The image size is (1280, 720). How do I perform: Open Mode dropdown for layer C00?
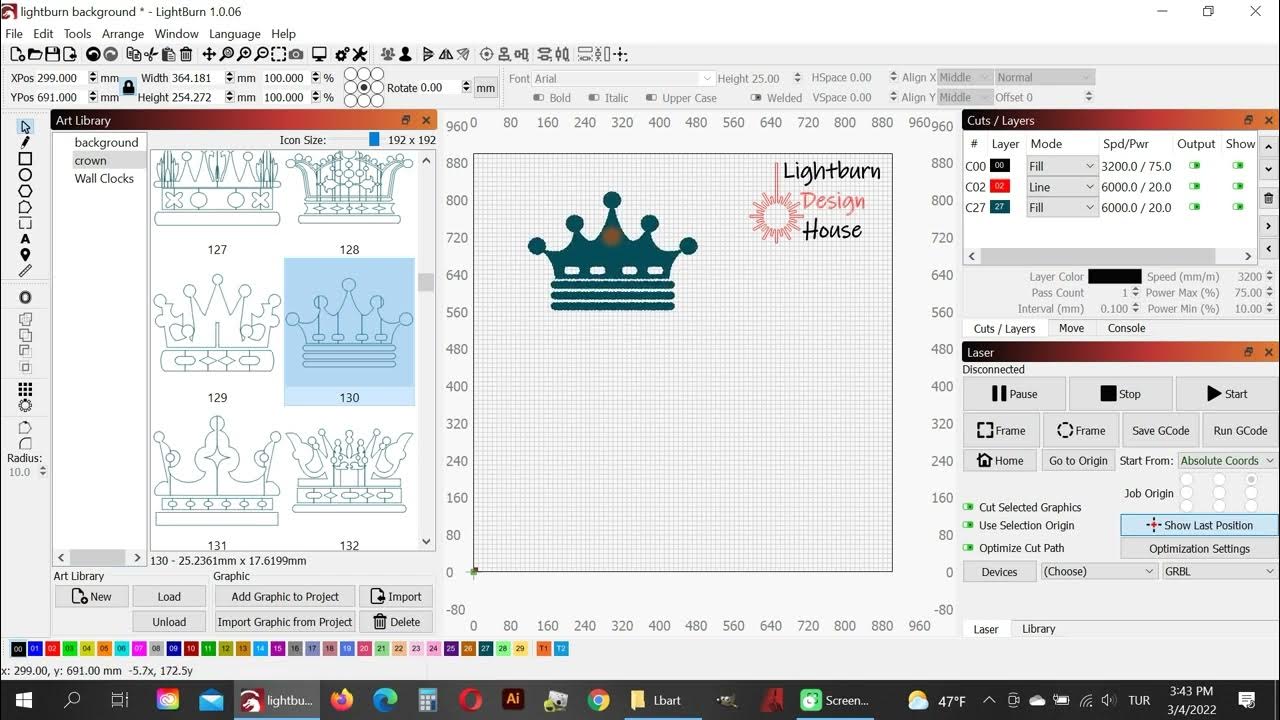[1062, 166]
